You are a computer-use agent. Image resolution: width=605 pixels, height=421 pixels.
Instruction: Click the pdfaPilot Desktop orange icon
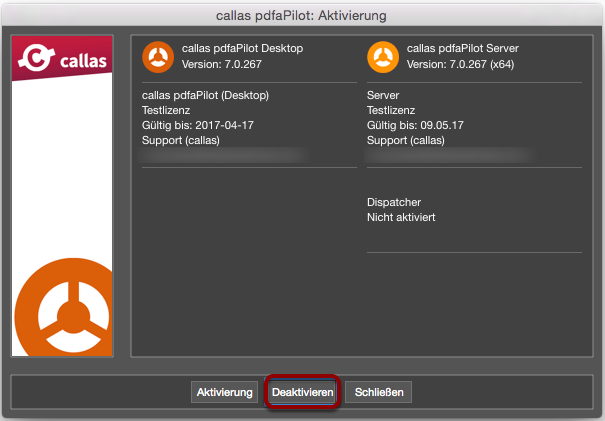tap(158, 57)
